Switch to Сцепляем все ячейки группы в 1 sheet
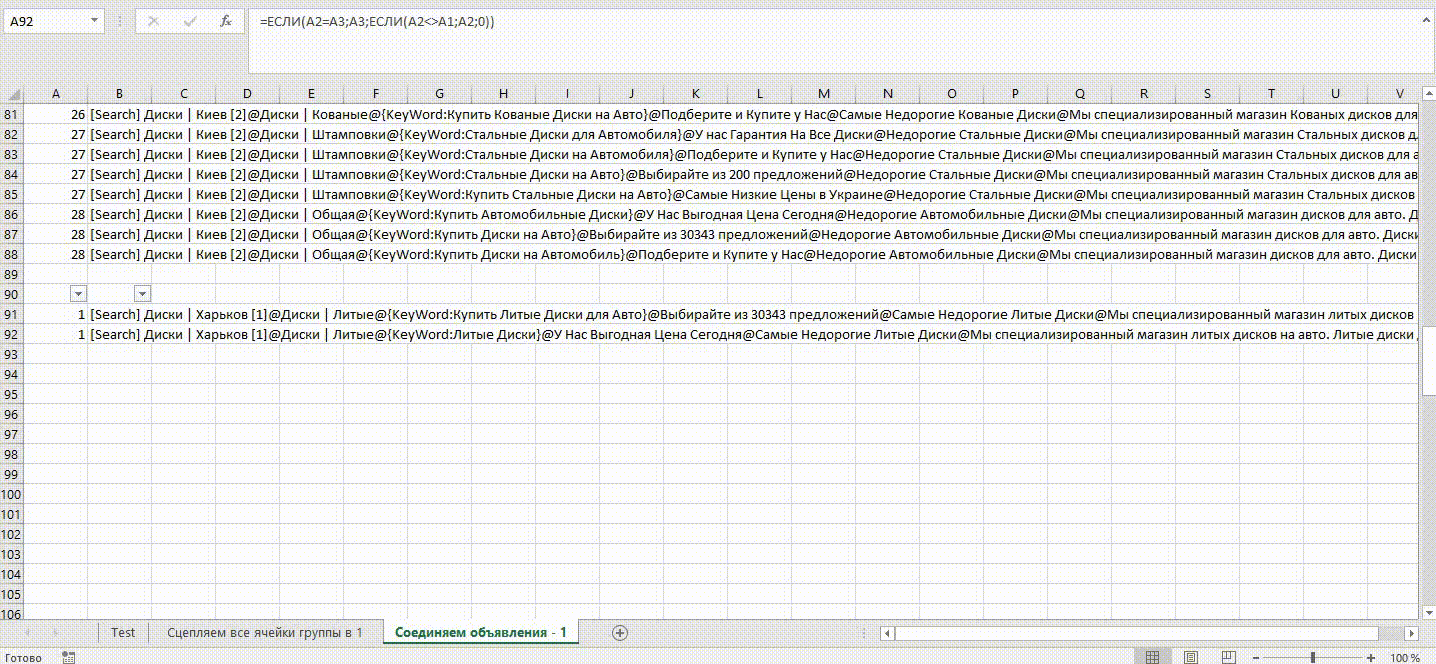 pyautogui.click(x=264, y=632)
